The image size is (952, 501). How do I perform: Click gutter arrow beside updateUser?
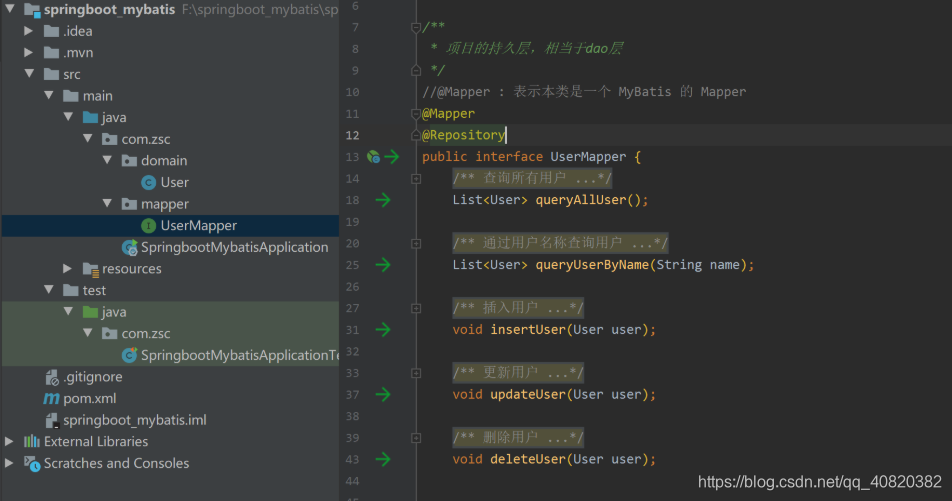(x=383, y=395)
